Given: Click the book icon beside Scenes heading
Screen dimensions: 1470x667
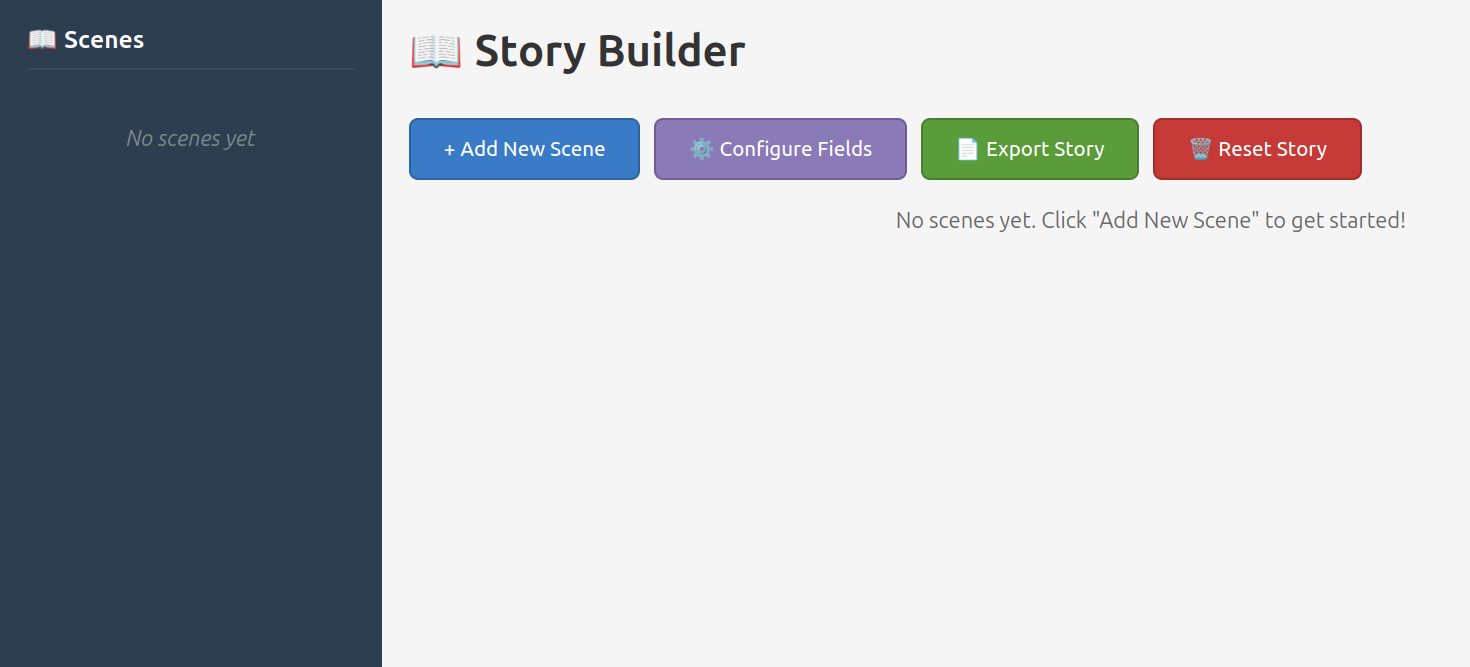Looking at the screenshot, I should [42, 40].
